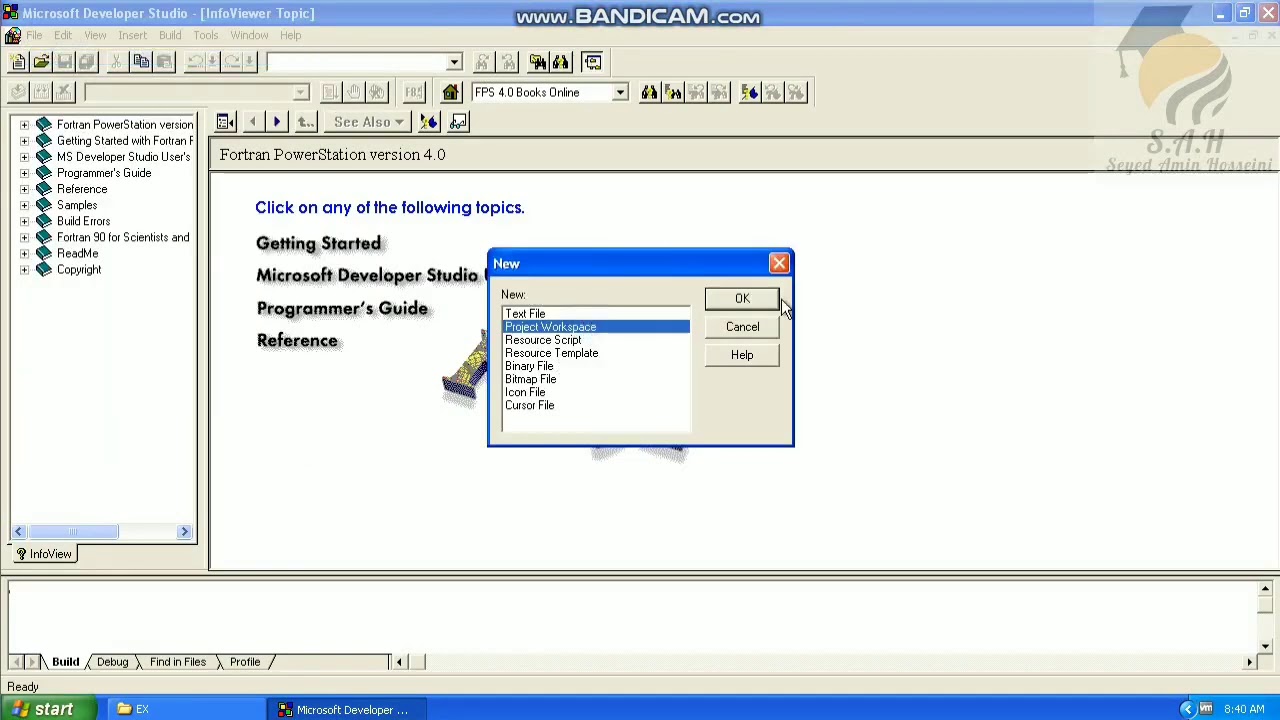The image size is (1280, 720).
Task: Open the Tools menu
Action: pyautogui.click(x=206, y=35)
